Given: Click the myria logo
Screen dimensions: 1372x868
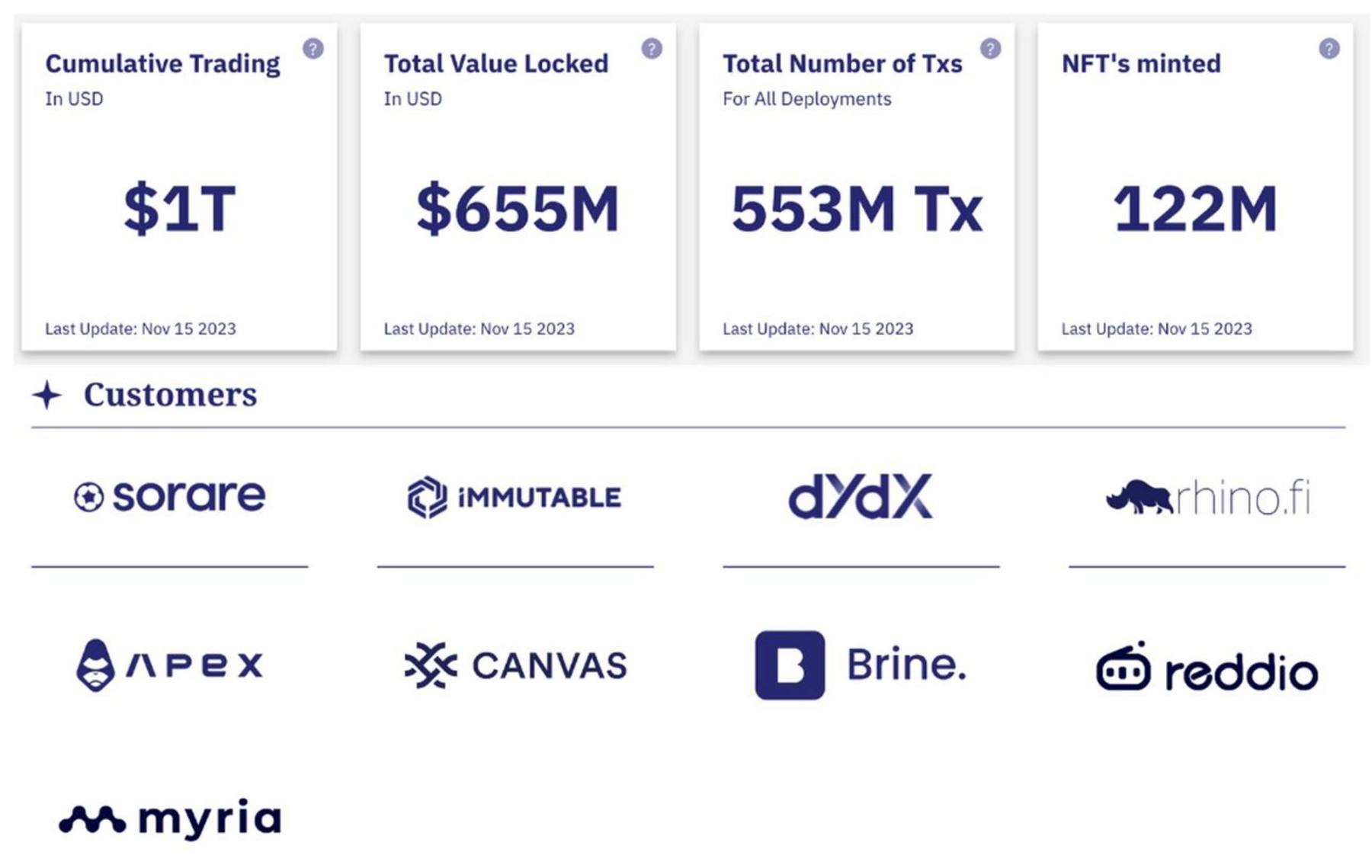Looking at the screenshot, I should coord(171,819).
